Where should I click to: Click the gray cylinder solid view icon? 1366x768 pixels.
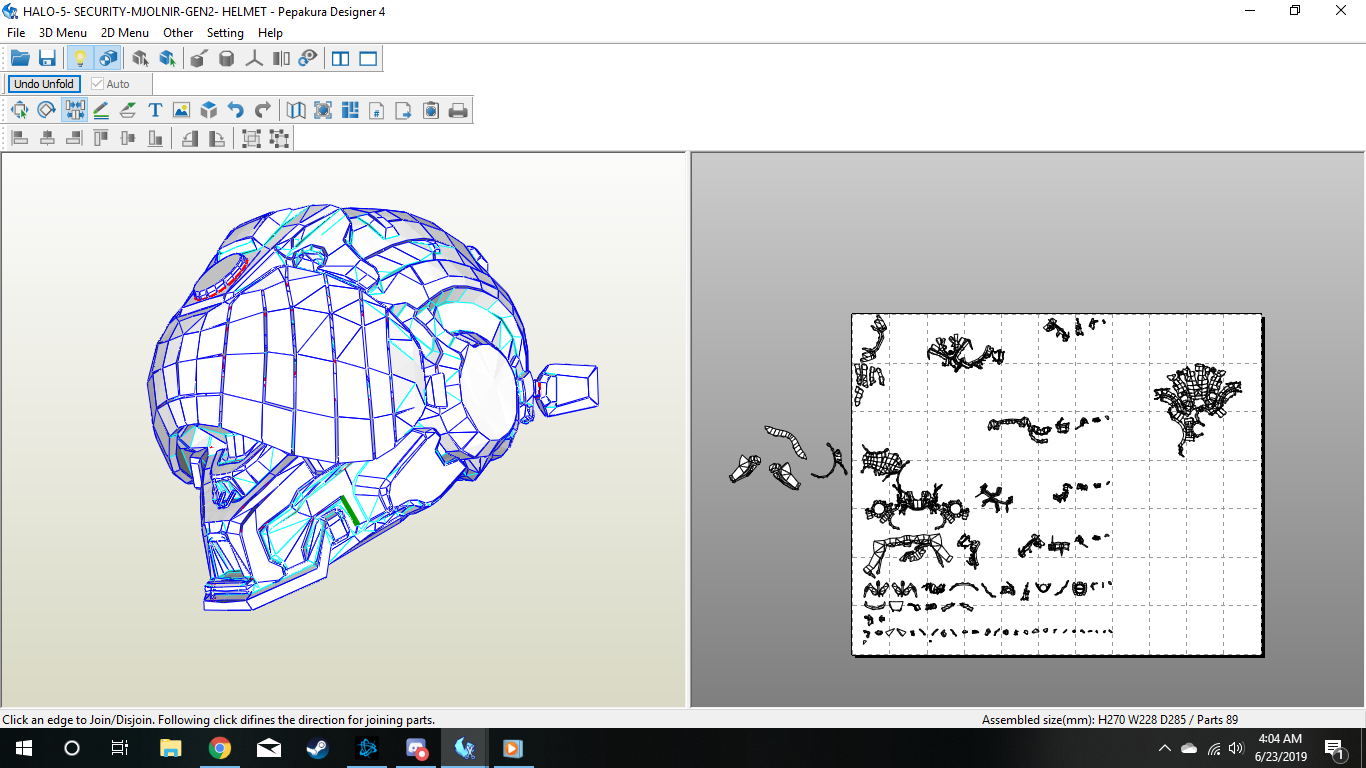point(227,58)
